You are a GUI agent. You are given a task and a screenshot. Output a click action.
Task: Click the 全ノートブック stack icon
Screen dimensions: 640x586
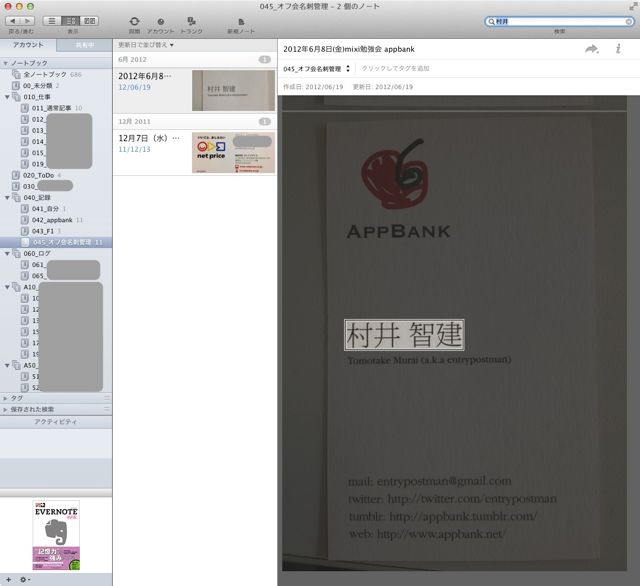[16, 74]
